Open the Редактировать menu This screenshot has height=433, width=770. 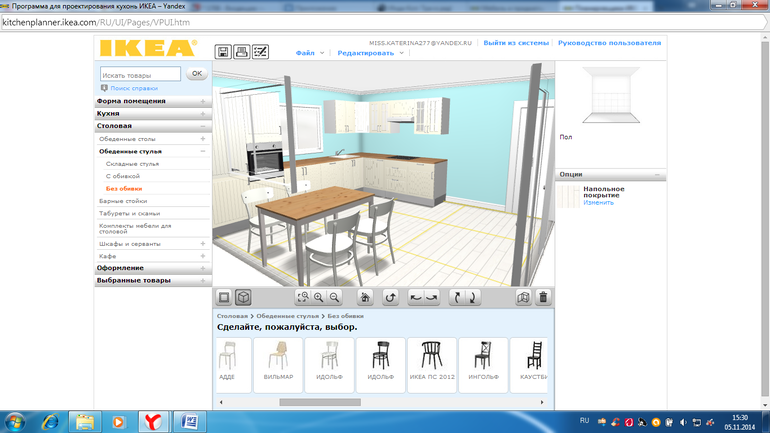click(367, 53)
